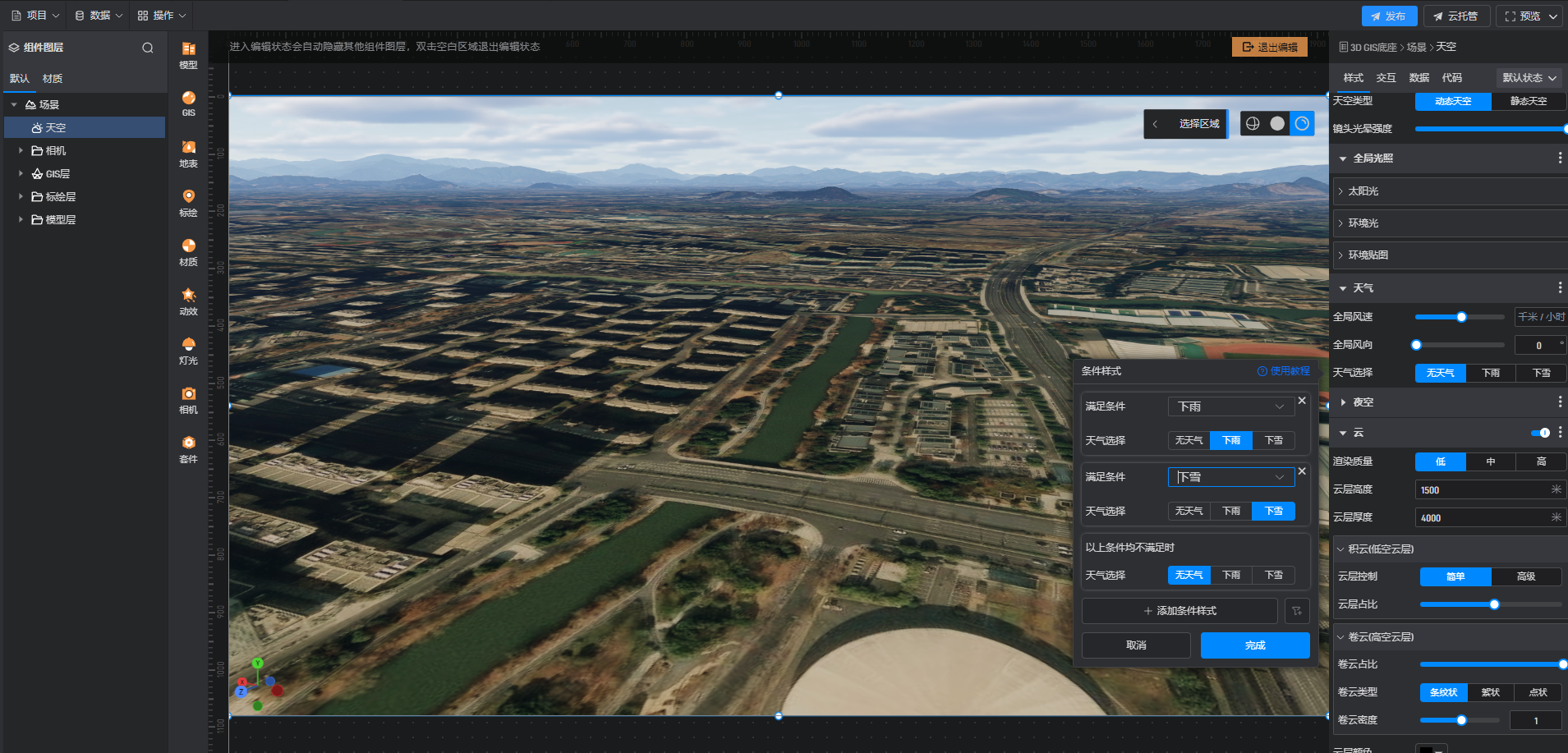The image size is (1568, 753).
Task: Open the 操作 dropdown menu
Action: point(162,16)
